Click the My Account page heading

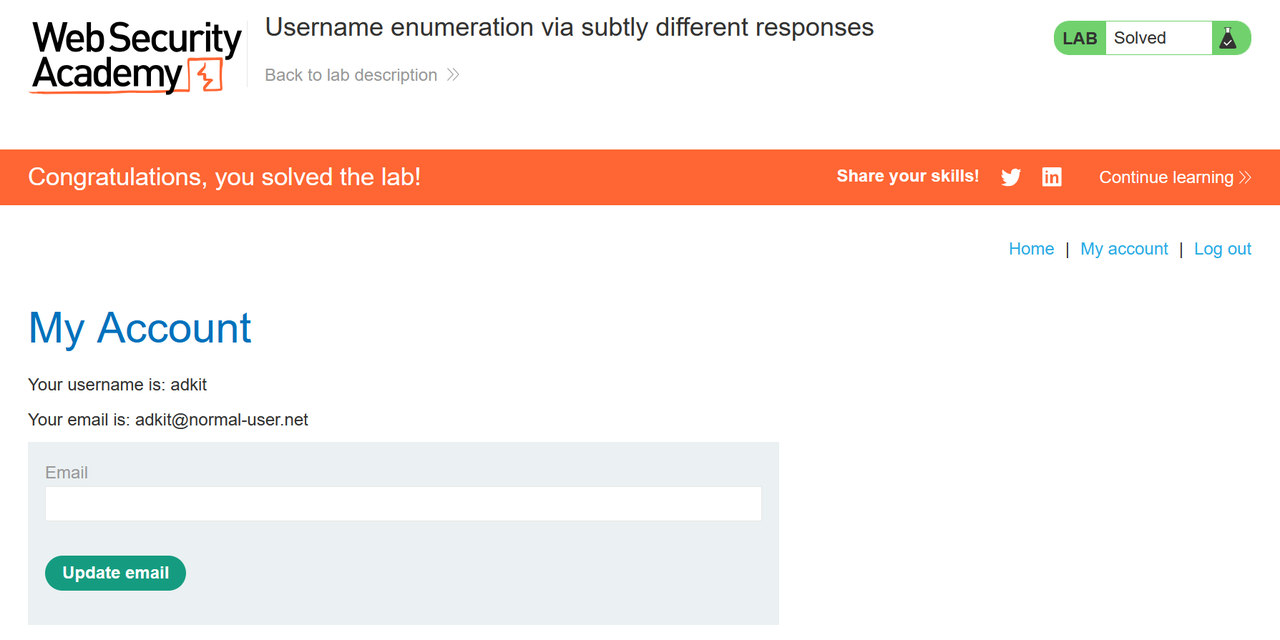click(139, 328)
